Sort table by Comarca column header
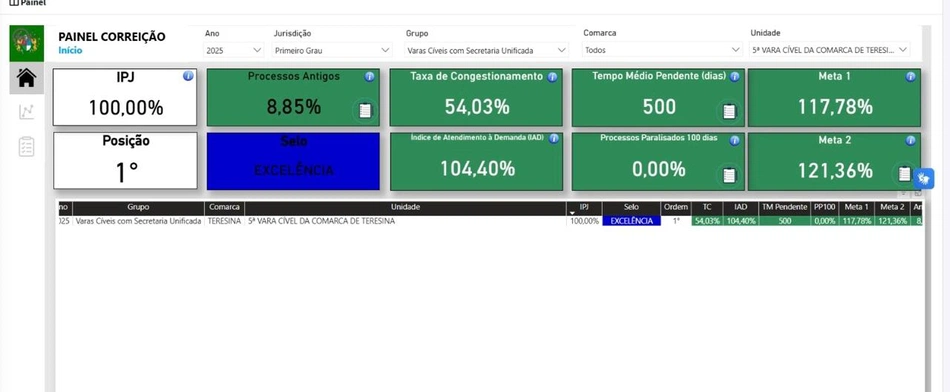The height and width of the screenshot is (392, 950). tap(224, 207)
